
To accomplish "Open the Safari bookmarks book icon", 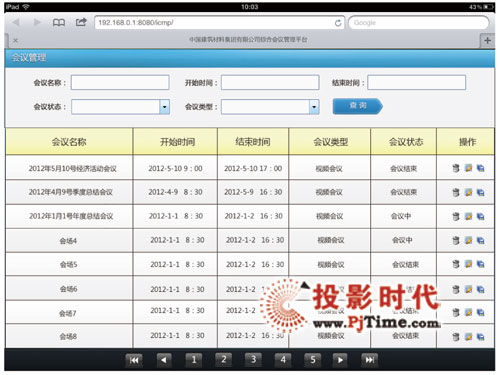I will [59, 23].
